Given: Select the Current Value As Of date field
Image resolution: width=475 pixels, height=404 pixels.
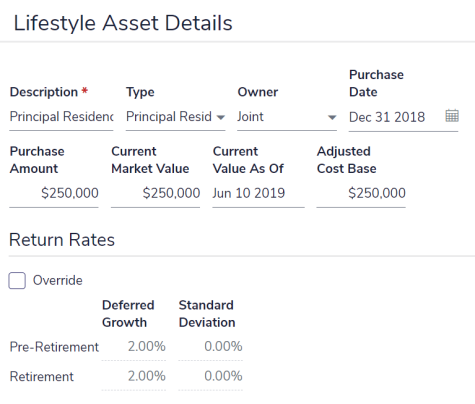Looking at the screenshot, I should click(258, 193).
